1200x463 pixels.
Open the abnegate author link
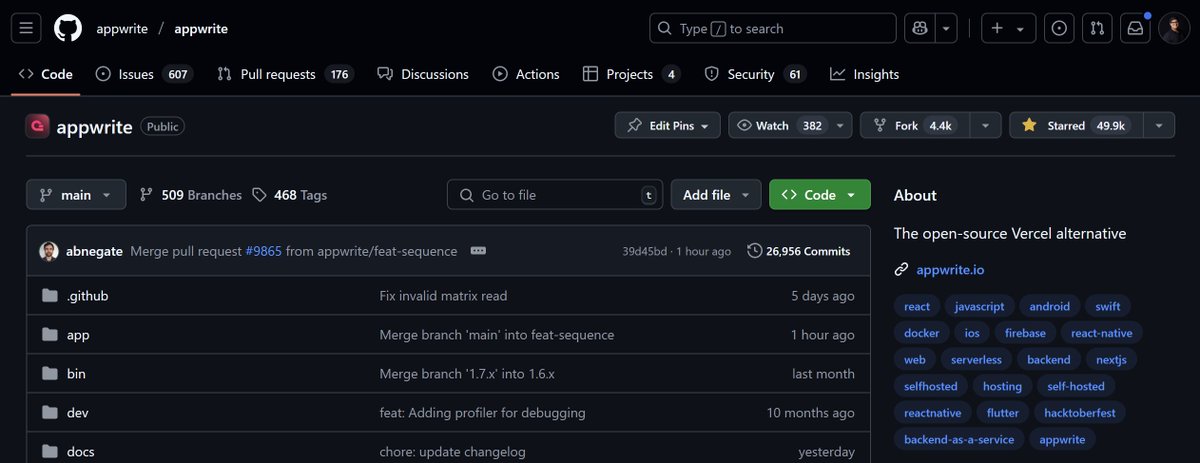95,251
